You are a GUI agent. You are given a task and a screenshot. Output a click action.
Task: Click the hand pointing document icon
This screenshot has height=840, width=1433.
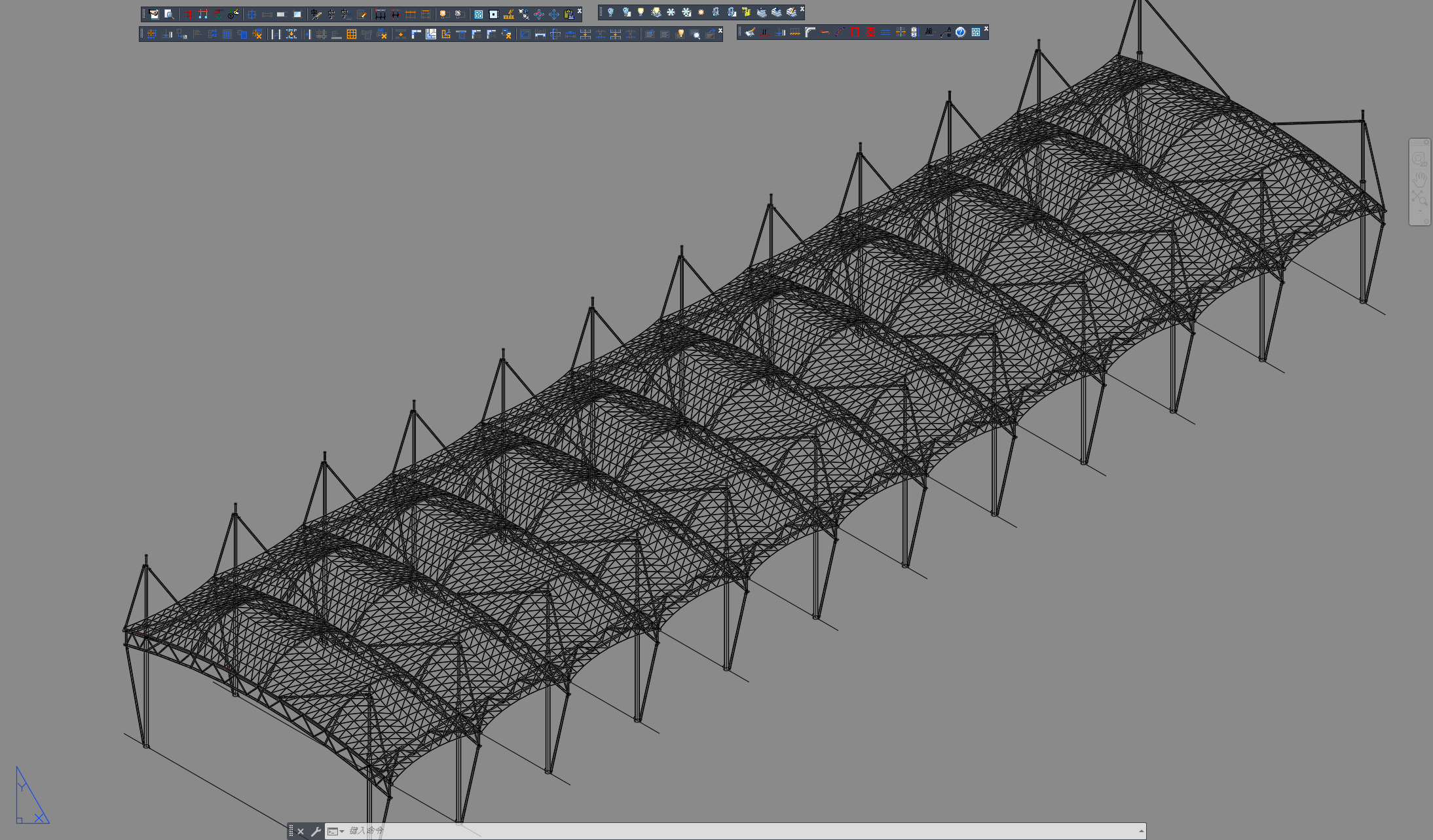(x=154, y=14)
